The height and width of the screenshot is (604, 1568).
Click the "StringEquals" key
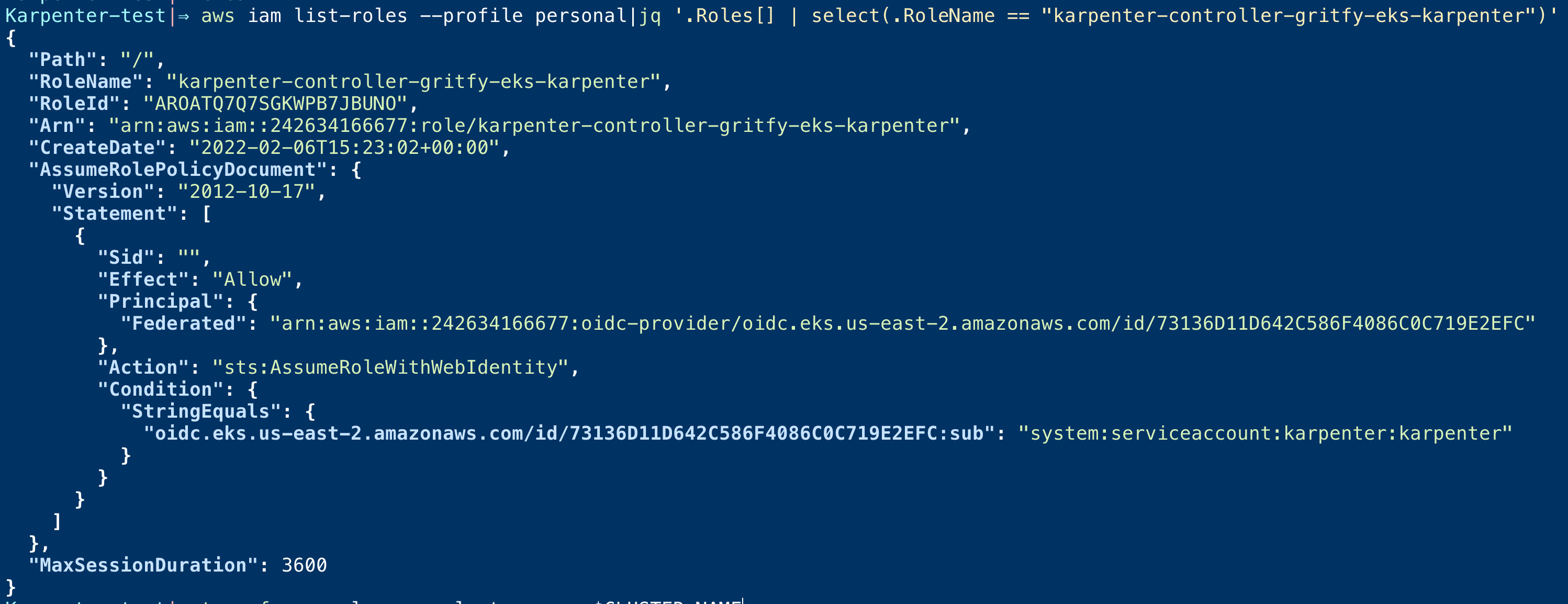[200, 411]
